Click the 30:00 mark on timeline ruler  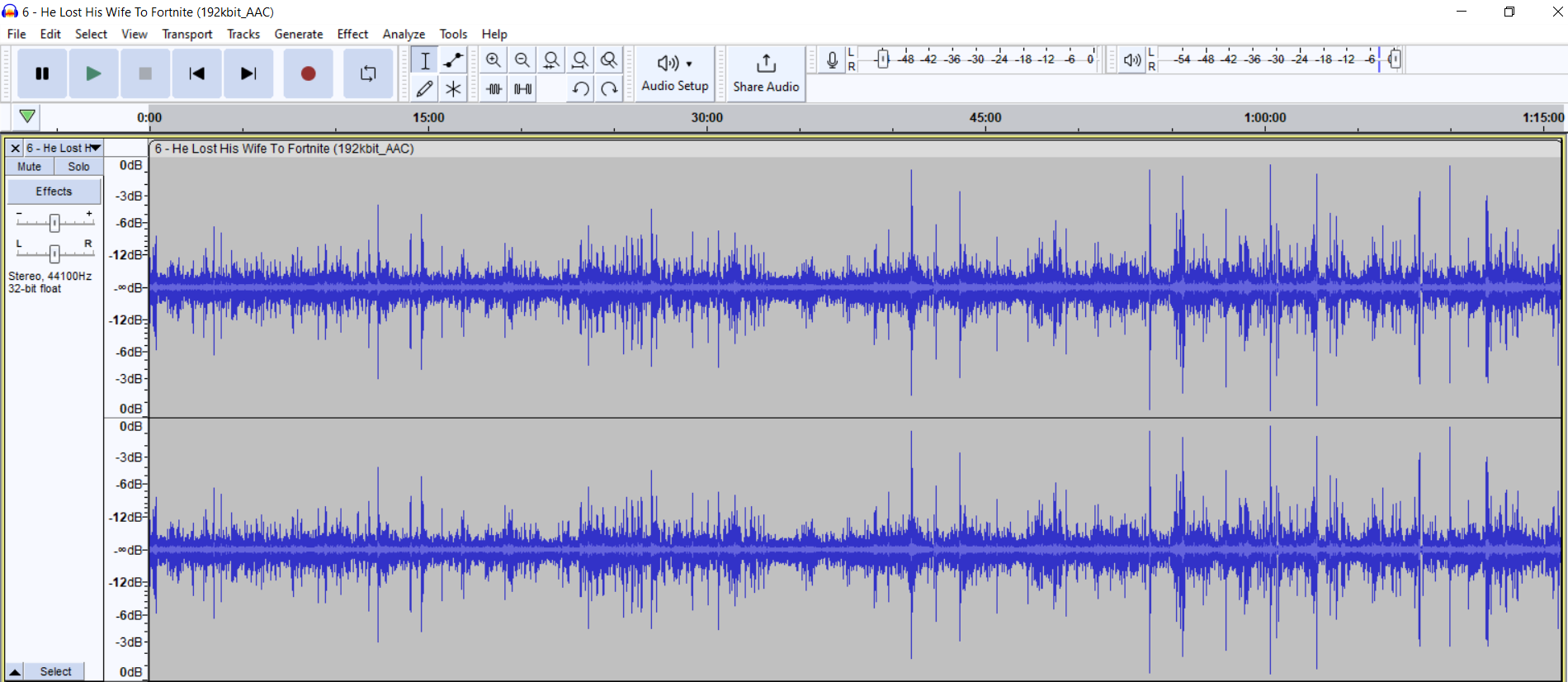pos(707,118)
